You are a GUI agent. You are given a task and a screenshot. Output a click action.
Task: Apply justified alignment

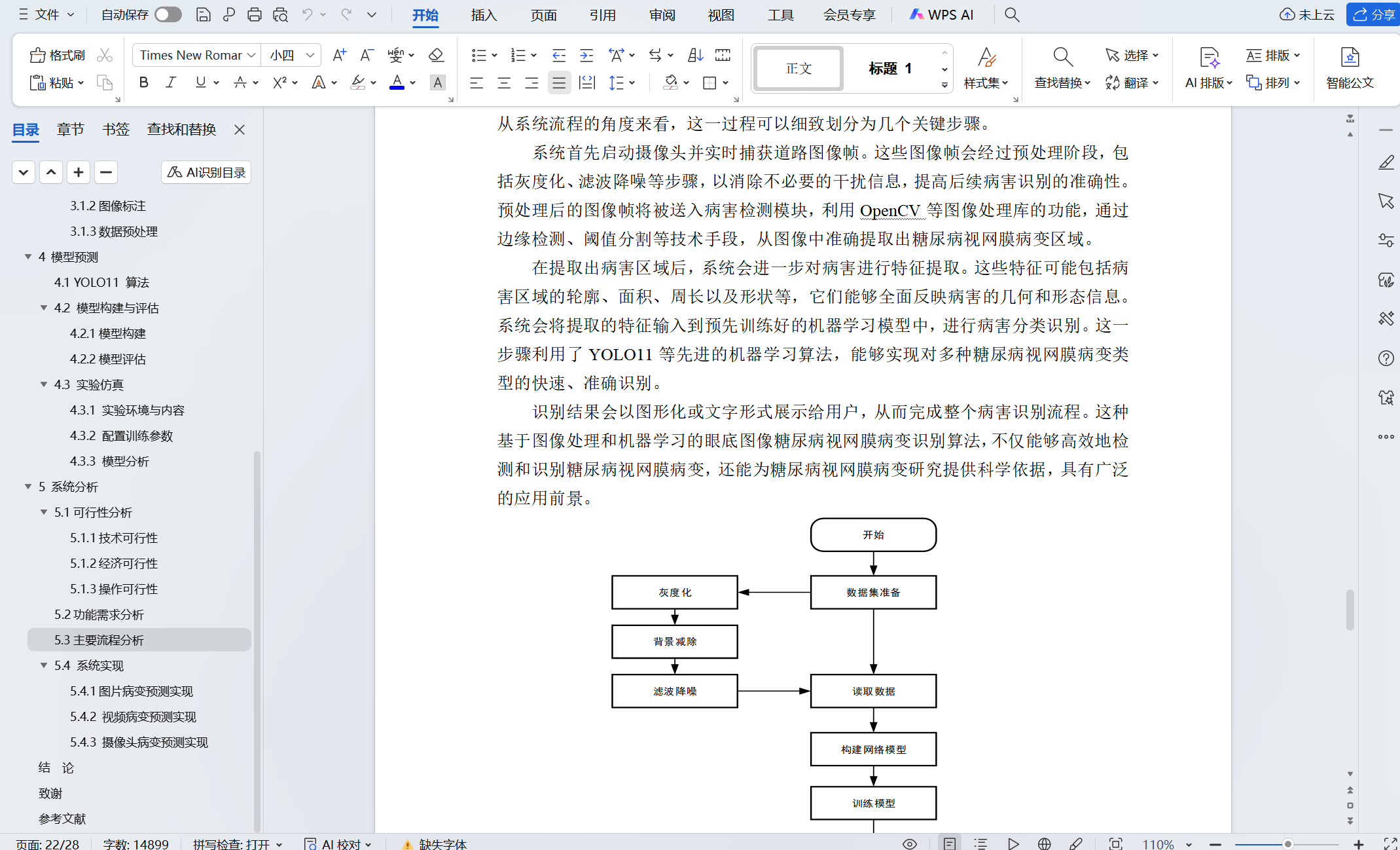[559, 83]
